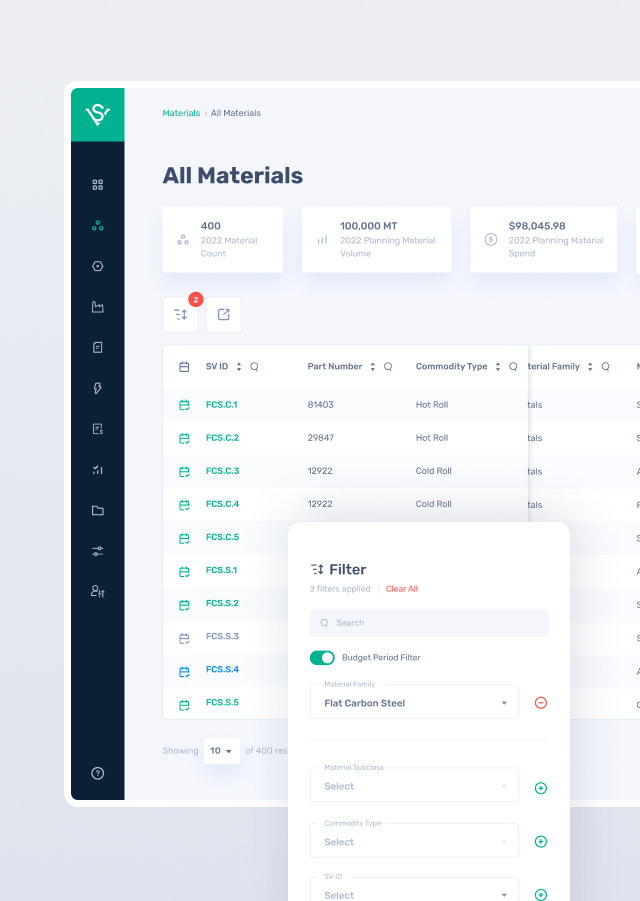Open the FCS.S.5 material link

click(222, 703)
